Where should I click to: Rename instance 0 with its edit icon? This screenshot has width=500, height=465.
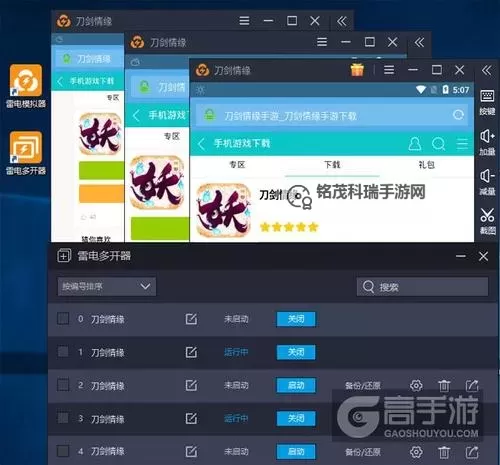[x=191, y=319]
